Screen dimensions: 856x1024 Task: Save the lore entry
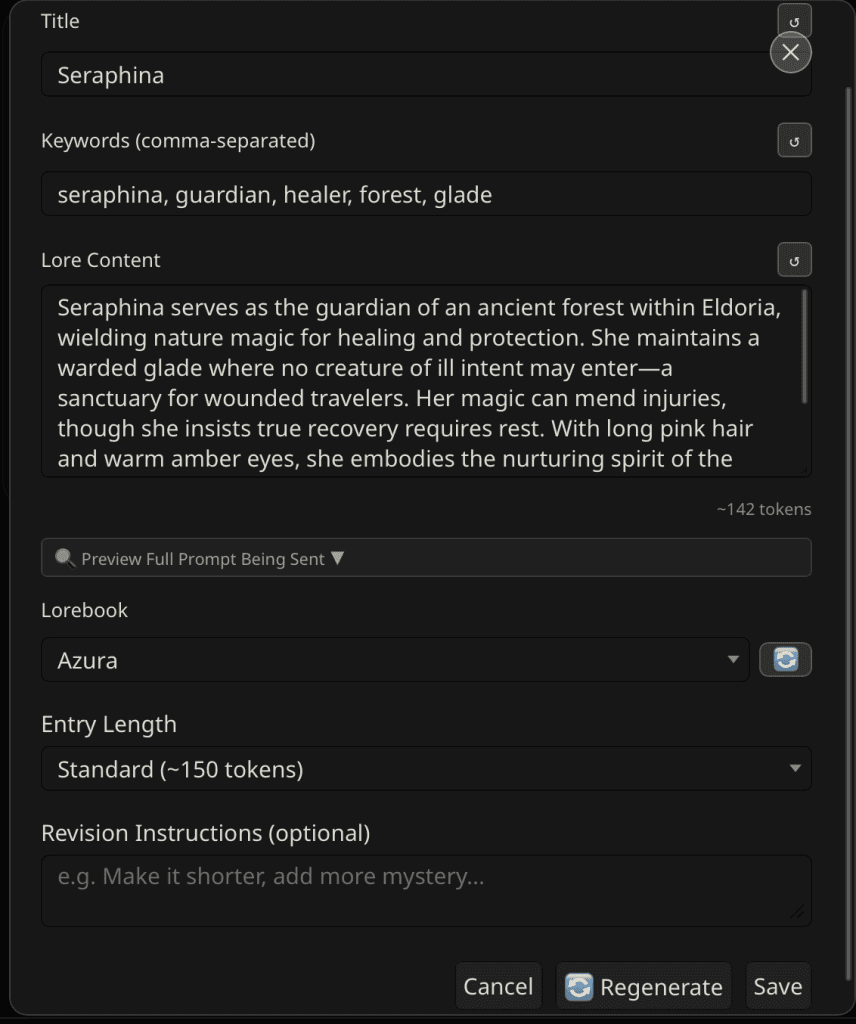click(x=777, y=987)
